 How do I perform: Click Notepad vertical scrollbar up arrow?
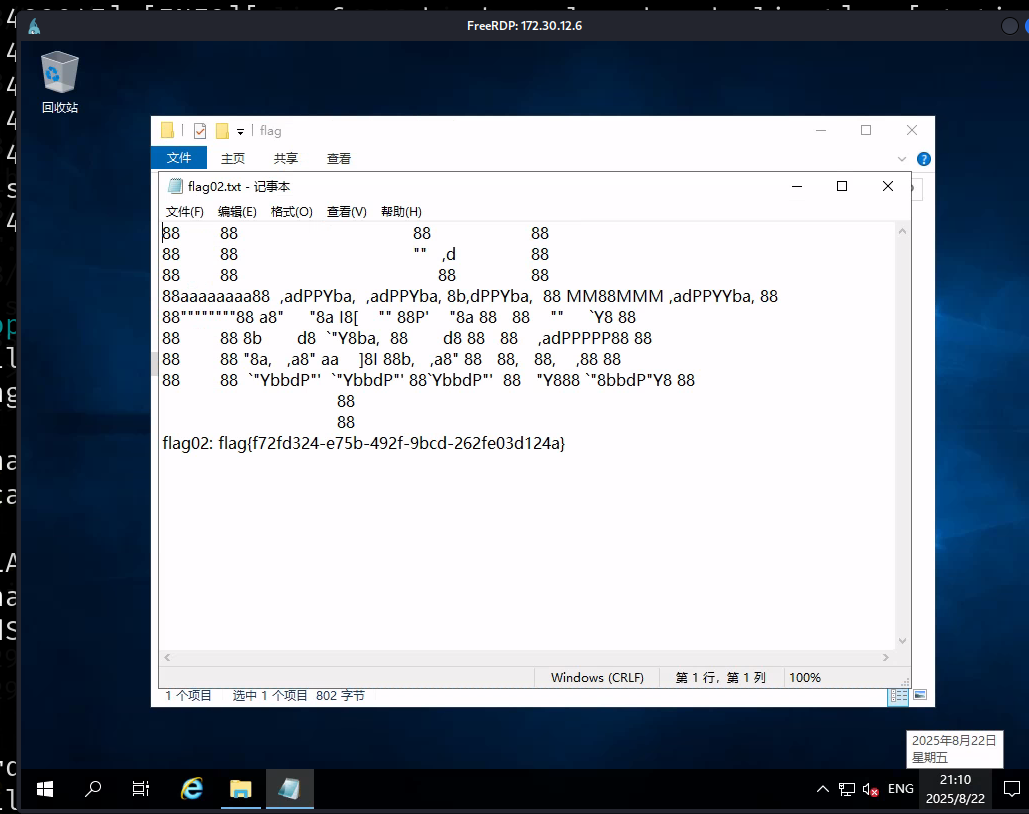902,231
